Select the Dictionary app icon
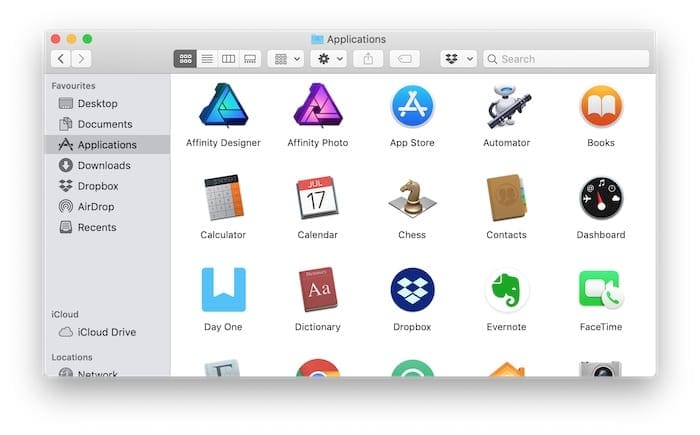The height and width of the screenshot is (435, 700). [x=317, y=289]
